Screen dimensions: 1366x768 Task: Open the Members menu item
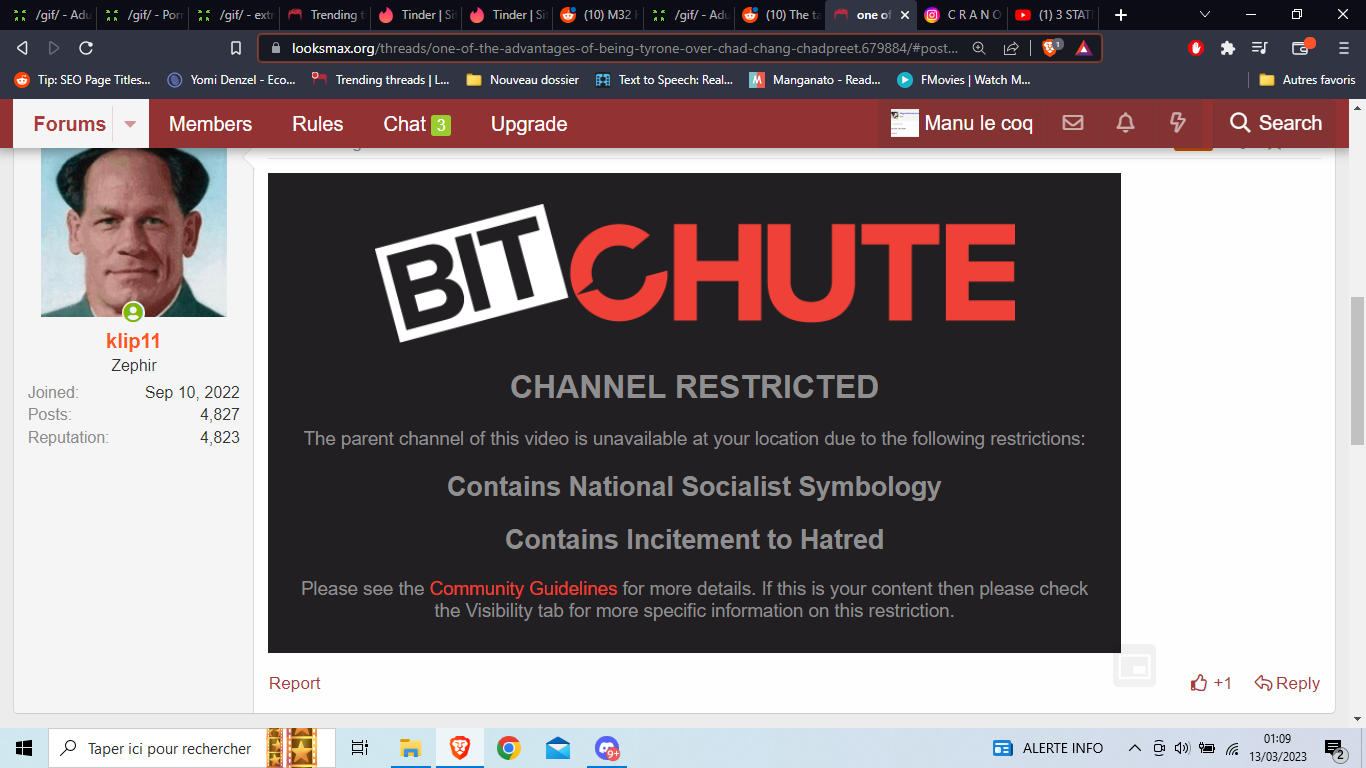click(x=210, y=124)
